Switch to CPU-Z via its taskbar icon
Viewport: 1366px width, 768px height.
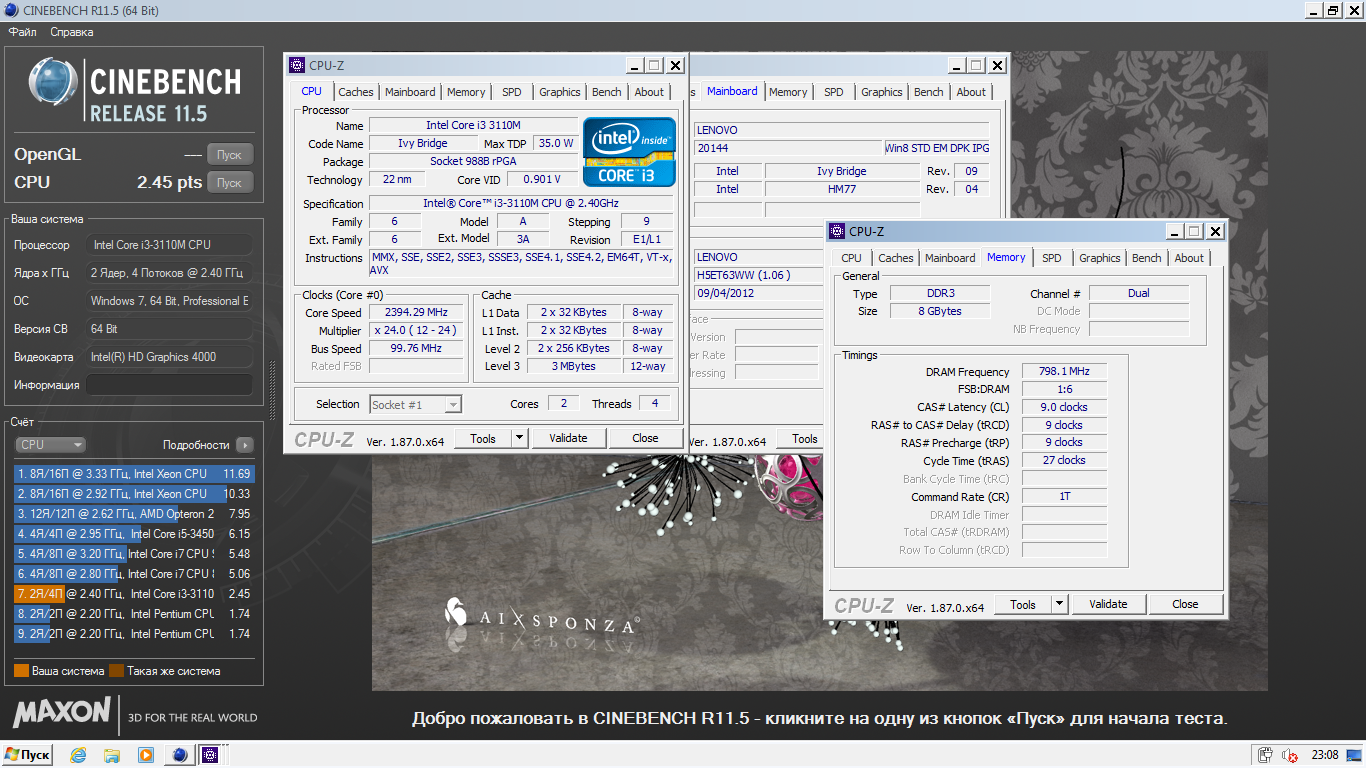point(211,755)
